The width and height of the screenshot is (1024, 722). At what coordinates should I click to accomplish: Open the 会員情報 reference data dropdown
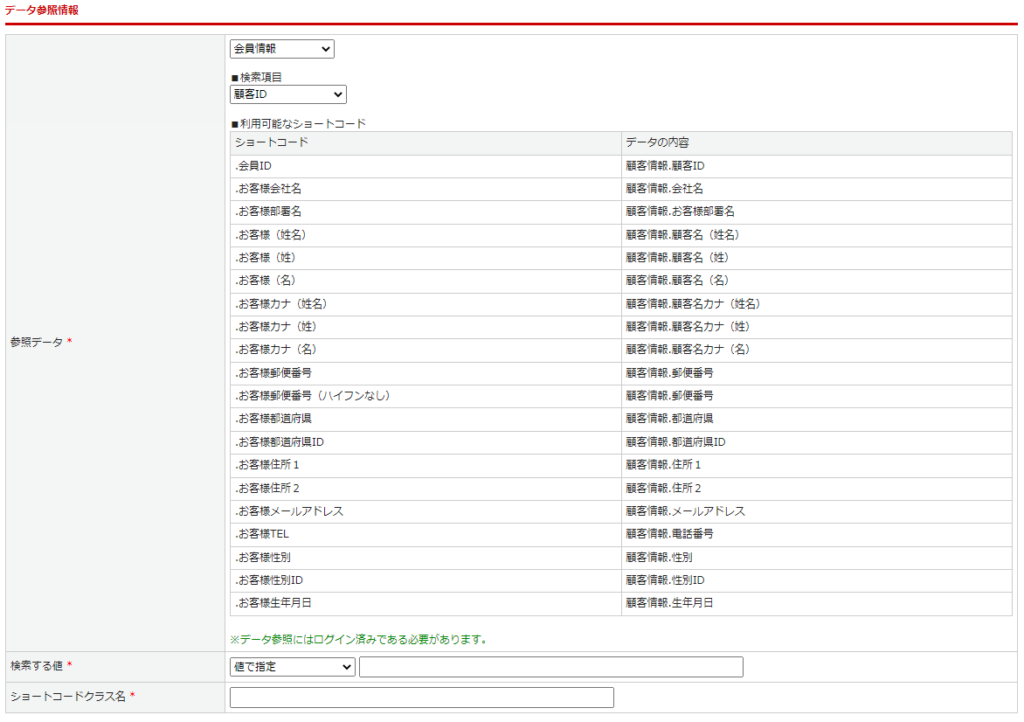(x=282, y=49)
